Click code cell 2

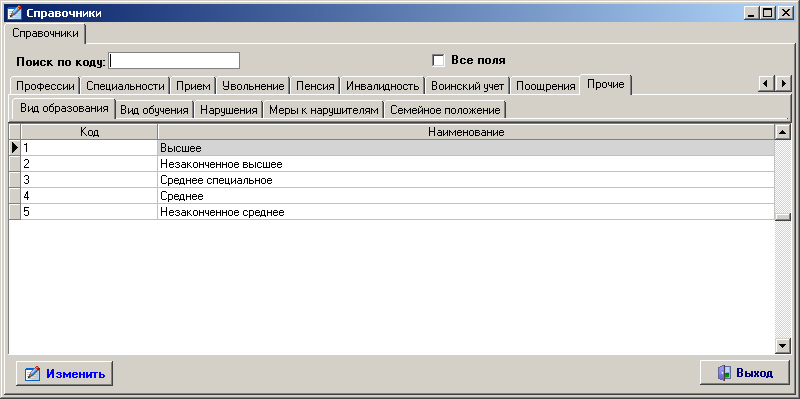[89, 164]
